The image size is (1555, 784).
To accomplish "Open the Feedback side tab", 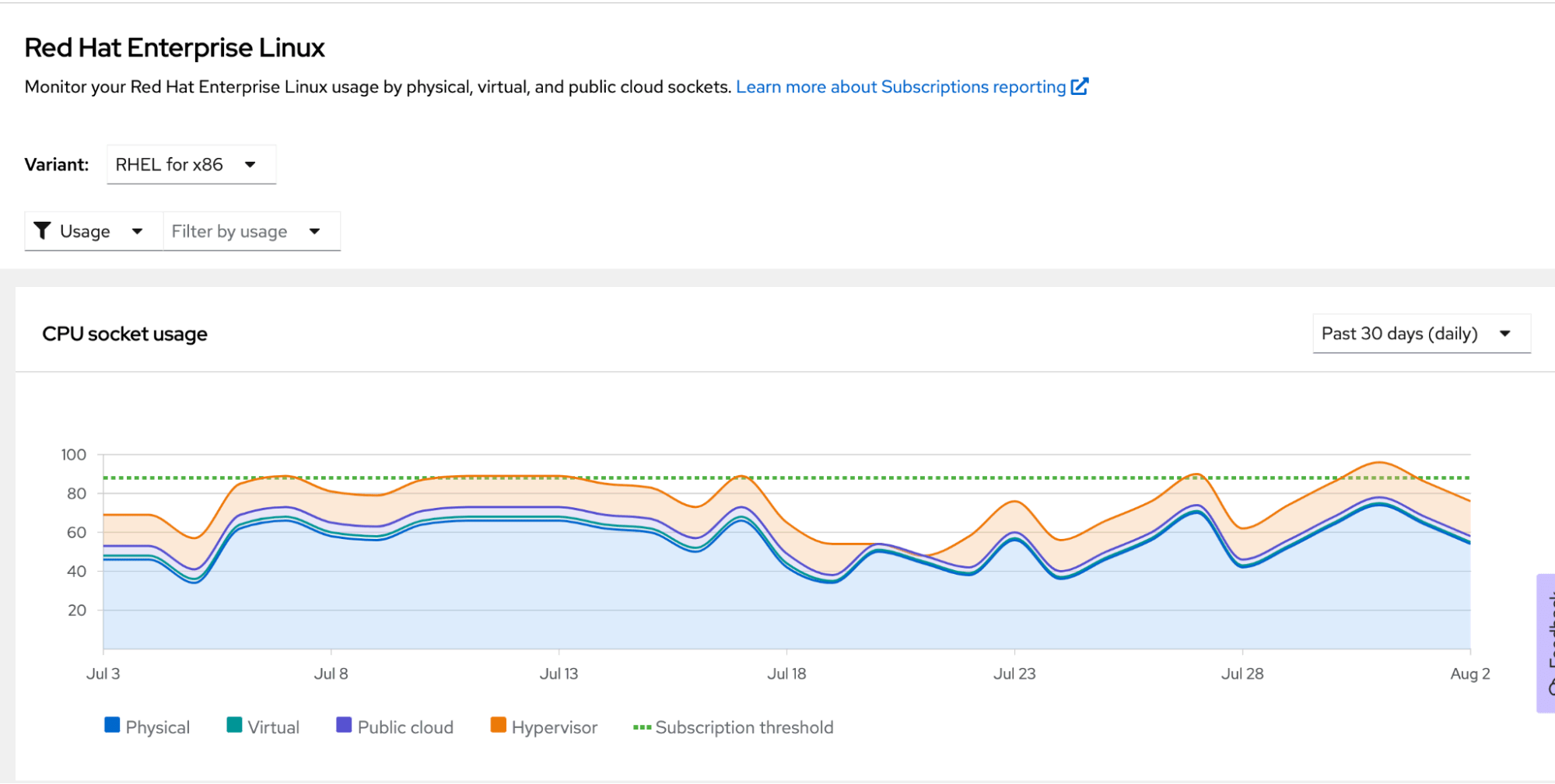I will [1546, 643].
